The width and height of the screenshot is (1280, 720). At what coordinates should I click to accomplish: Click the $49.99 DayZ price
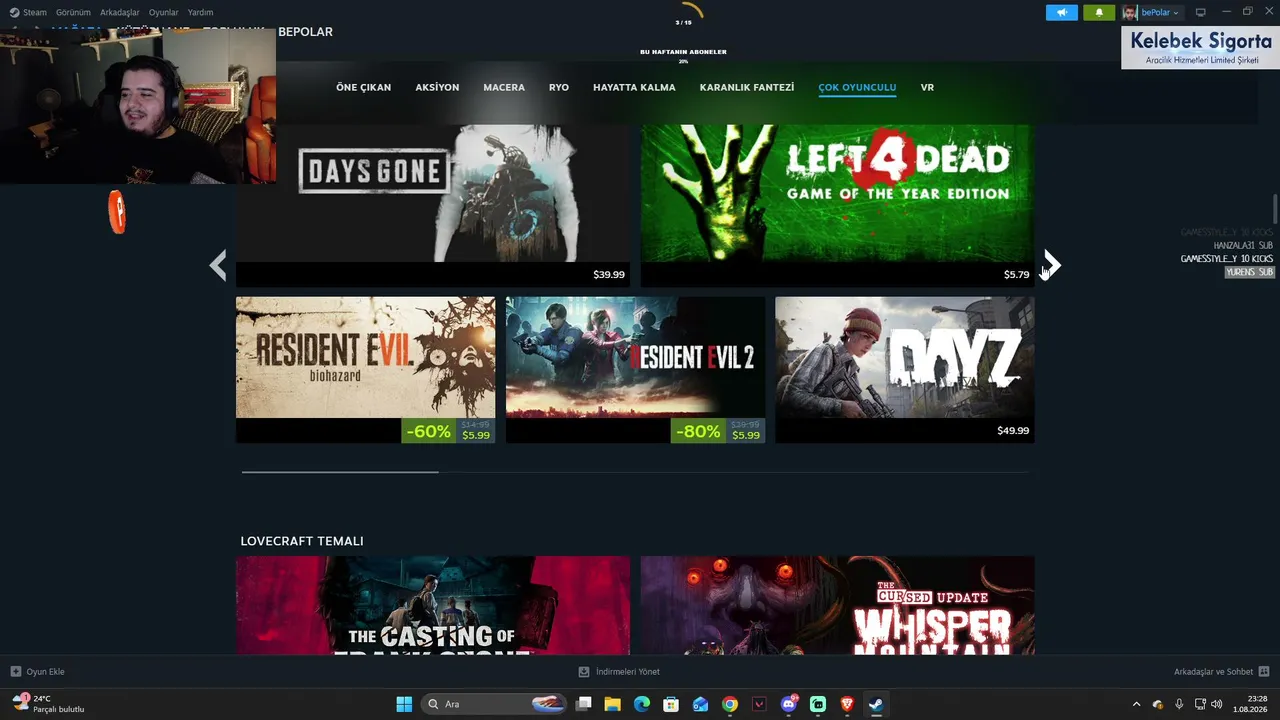tap(1013, 431)
